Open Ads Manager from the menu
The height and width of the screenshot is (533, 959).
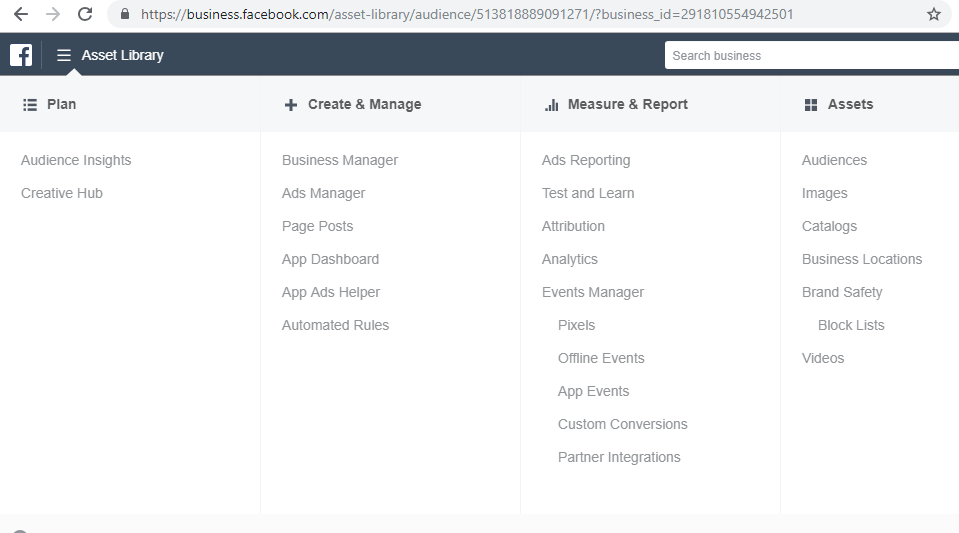[323, 193]
